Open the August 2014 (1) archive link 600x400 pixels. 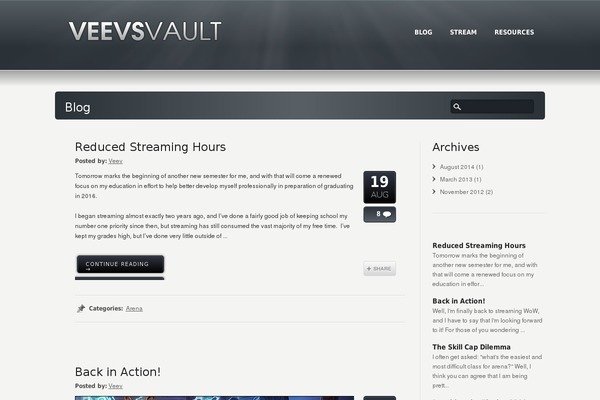461,167
